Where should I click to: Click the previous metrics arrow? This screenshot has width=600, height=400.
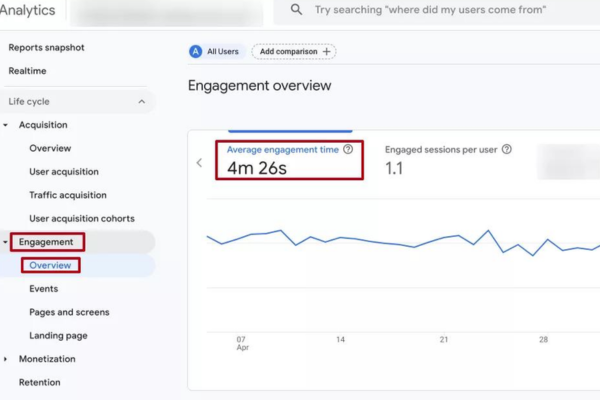199,163
